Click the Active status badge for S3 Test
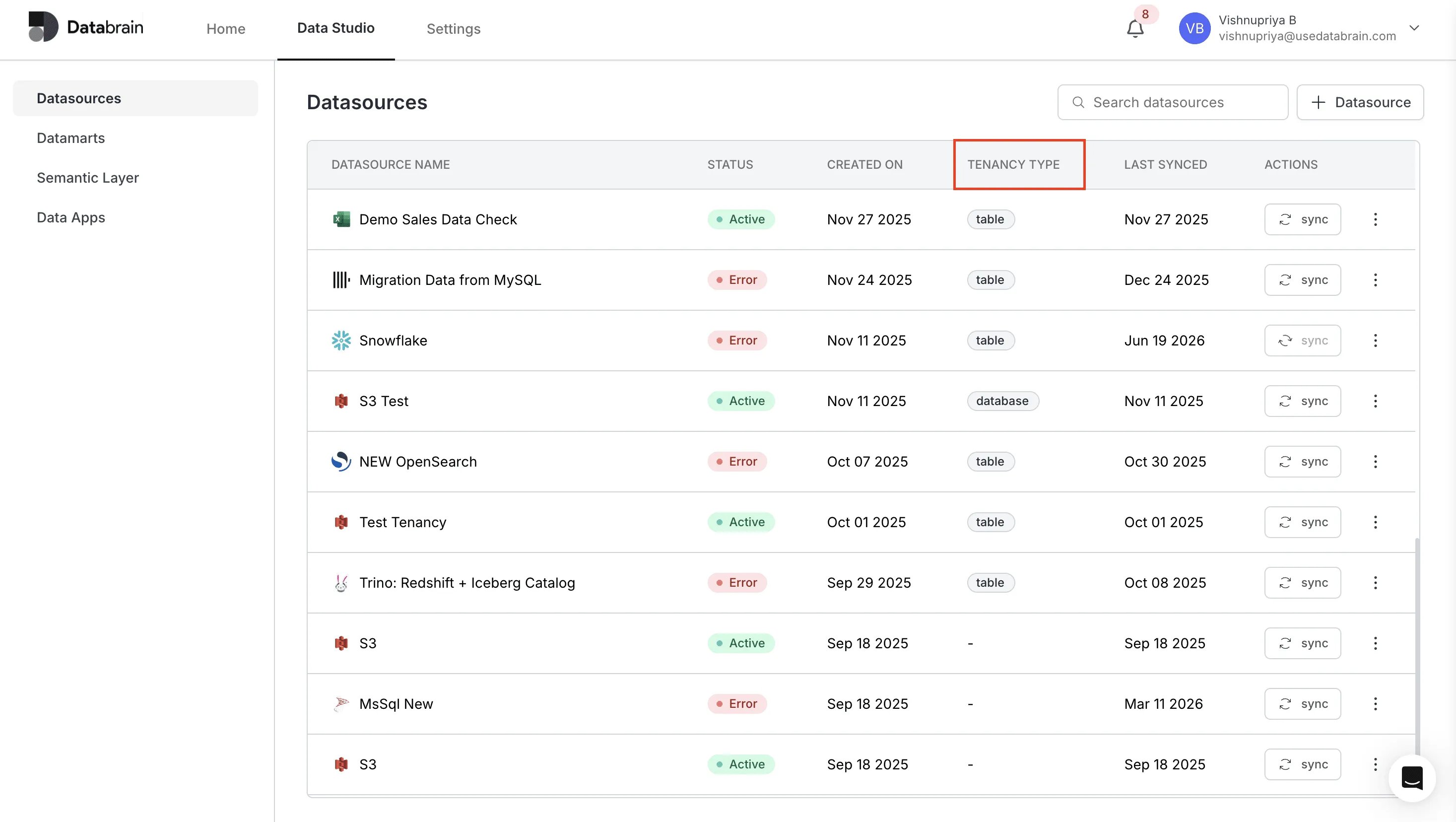This screenshot has width=1456, height=822. click(741, 401)
